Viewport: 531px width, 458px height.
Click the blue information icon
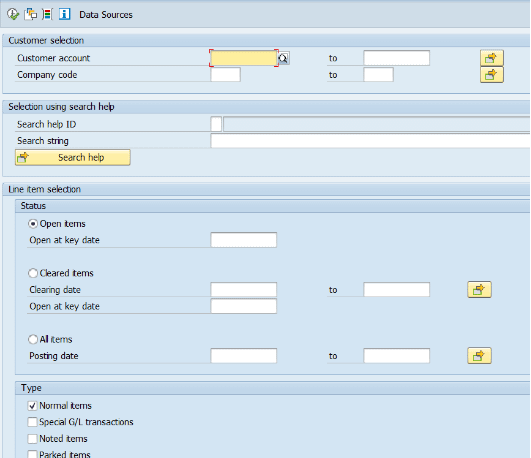pos(64,14)
